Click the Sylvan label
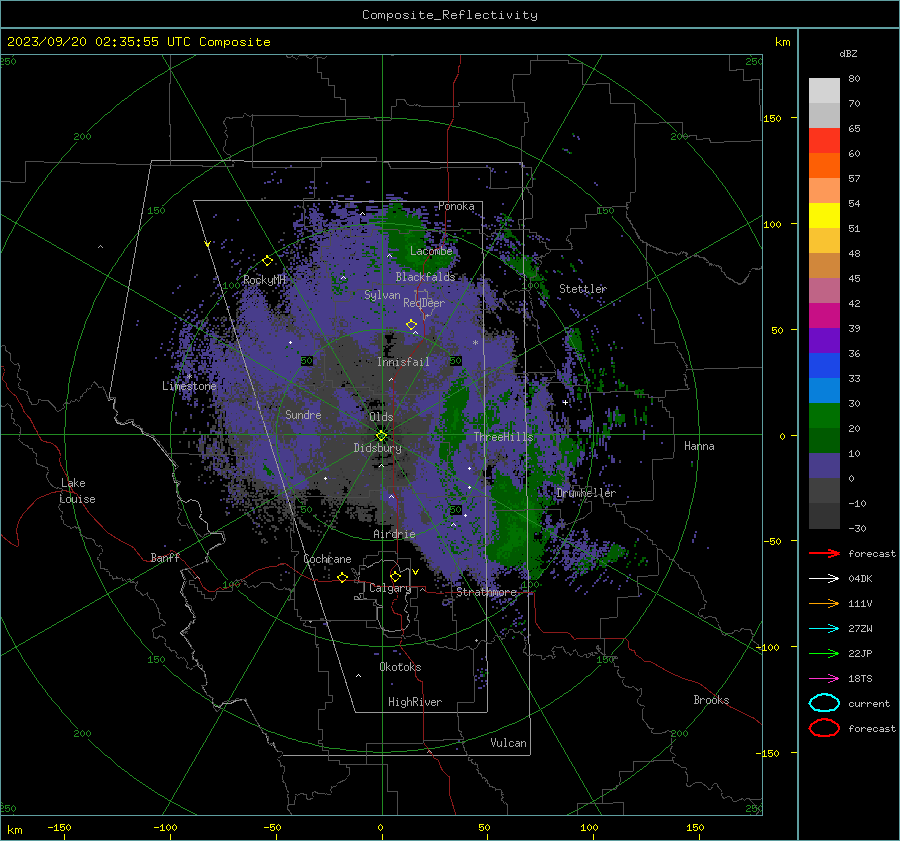 (x=382, y=295)
